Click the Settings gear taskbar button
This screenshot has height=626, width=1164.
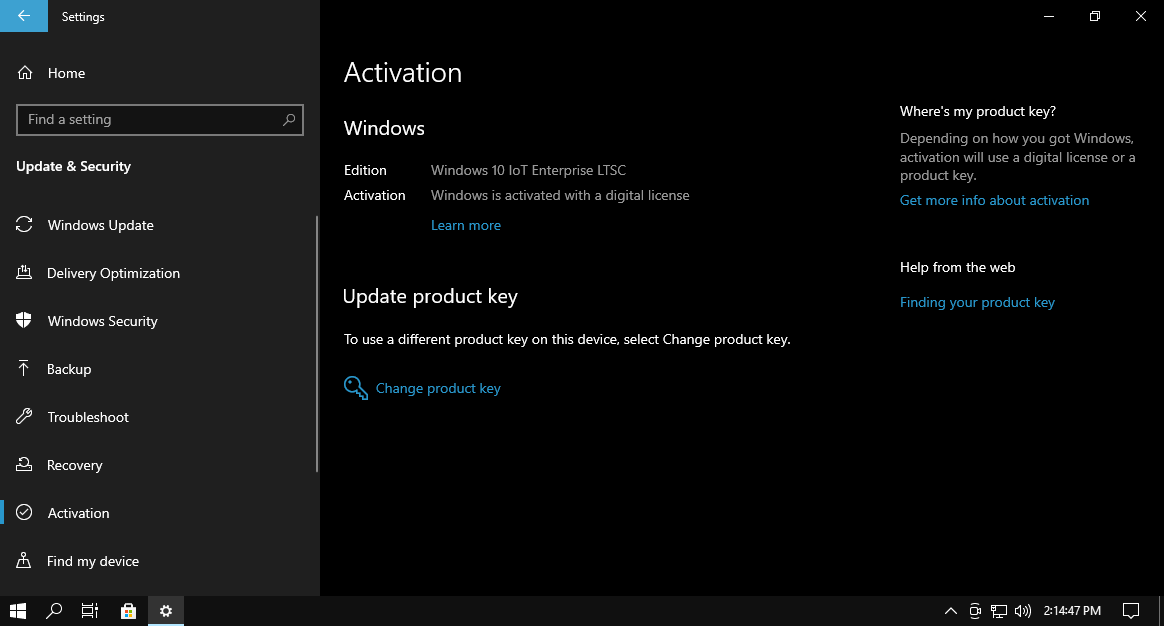click(x=166, y=610)
